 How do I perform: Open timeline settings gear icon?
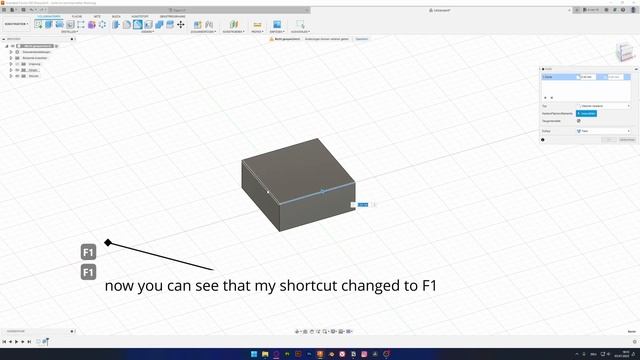(635, 342)
